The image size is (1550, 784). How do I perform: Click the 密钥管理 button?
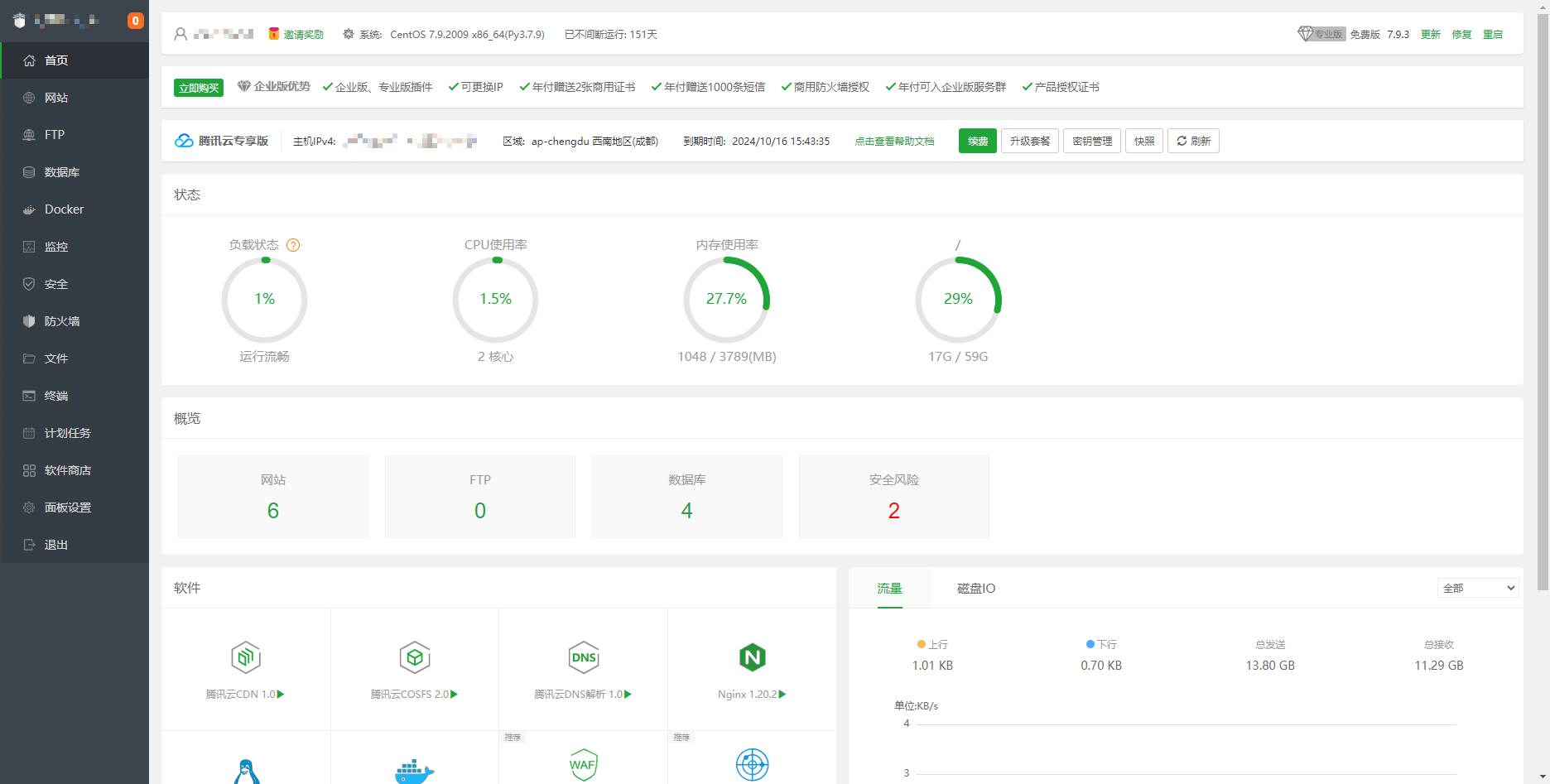tap(1092, 141)
